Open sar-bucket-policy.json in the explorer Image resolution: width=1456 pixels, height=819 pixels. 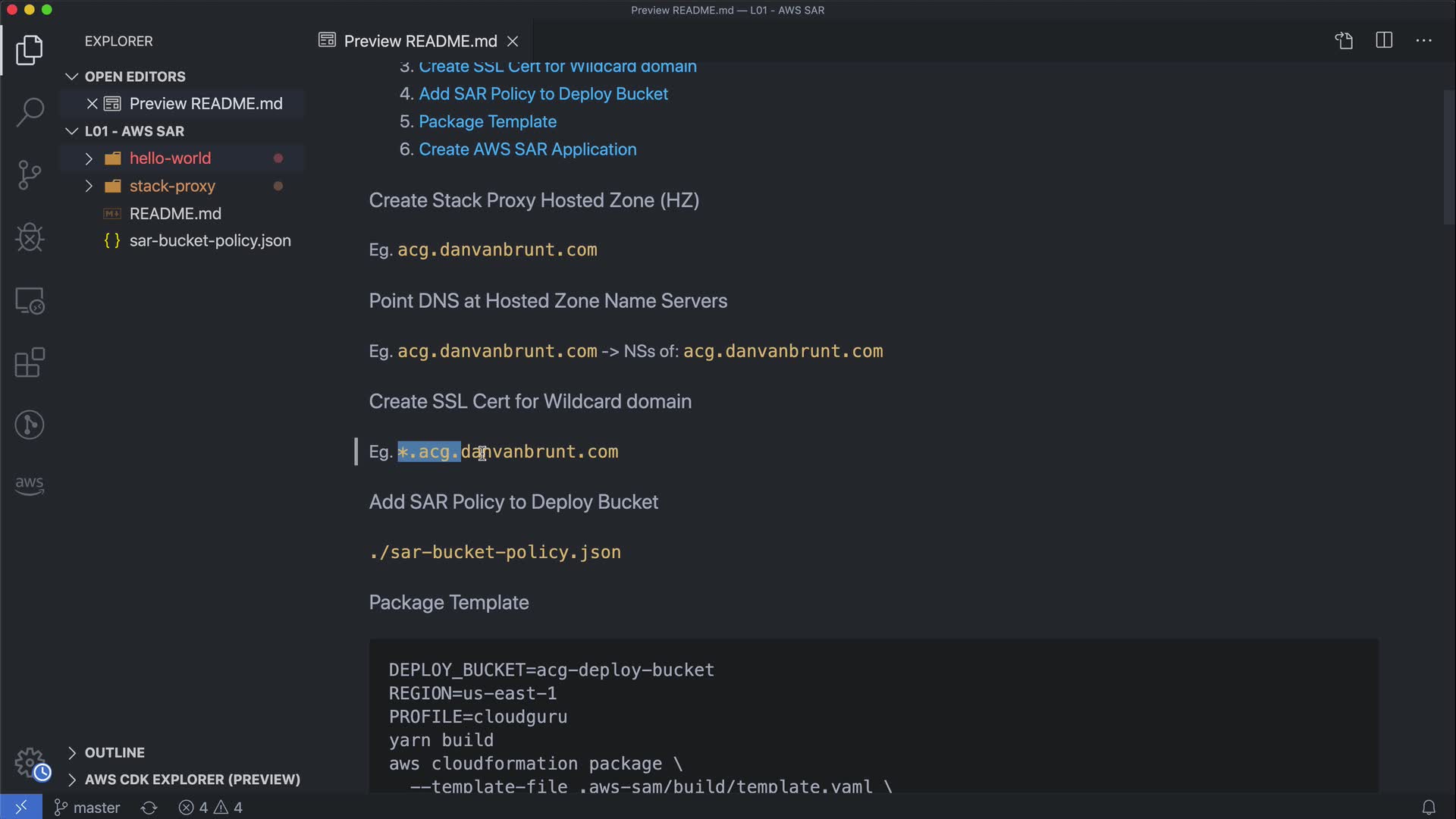click(209, 240)
